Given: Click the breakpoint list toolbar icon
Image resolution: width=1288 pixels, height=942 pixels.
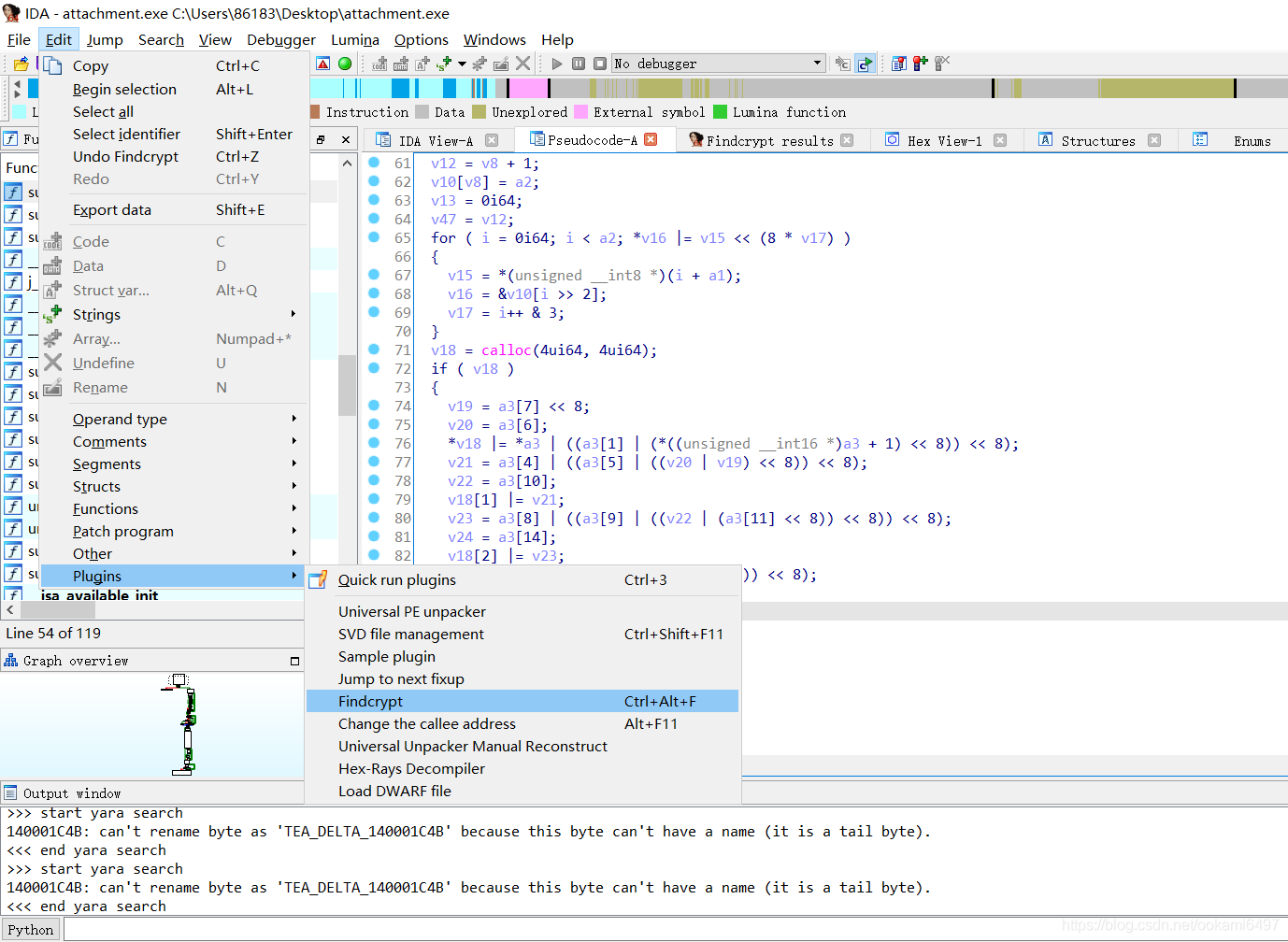Looking at the screenshot, I should 899,64.
